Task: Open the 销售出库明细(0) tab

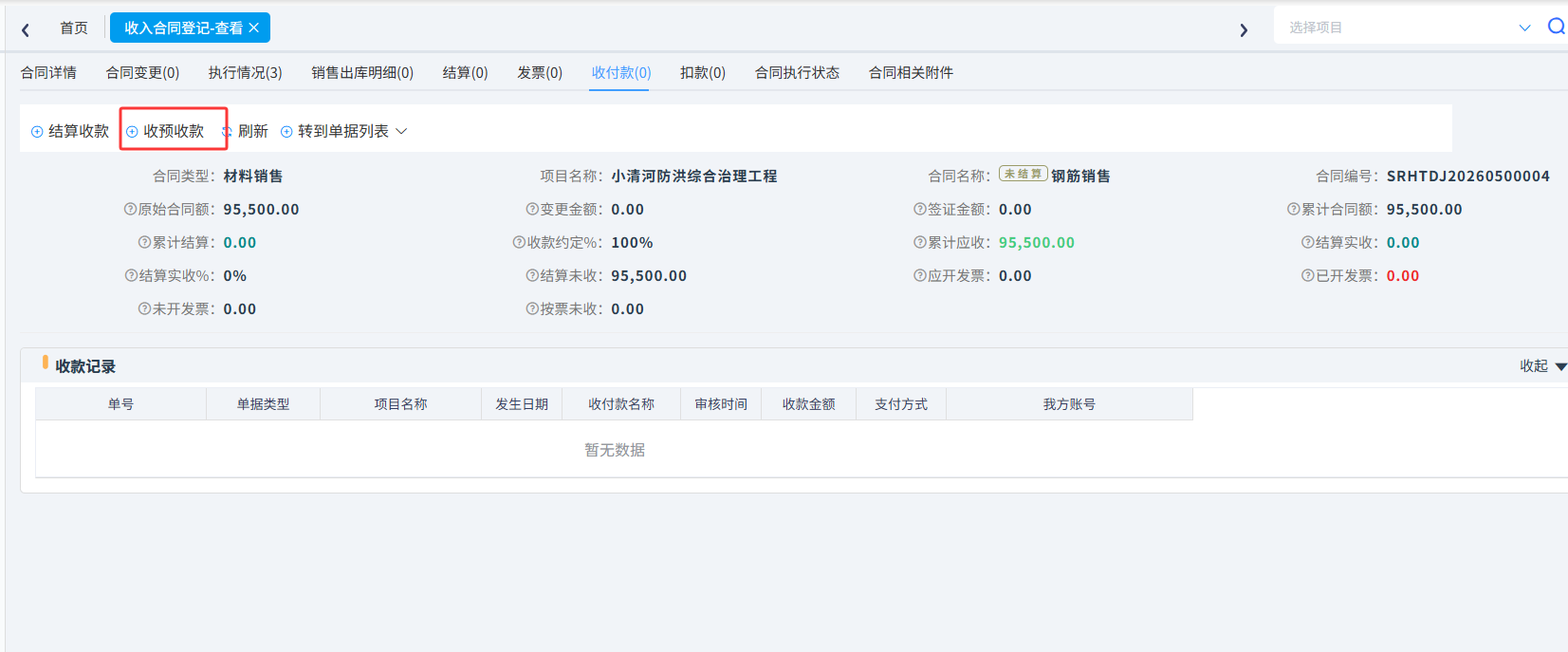Action: [x=362, y=72]
